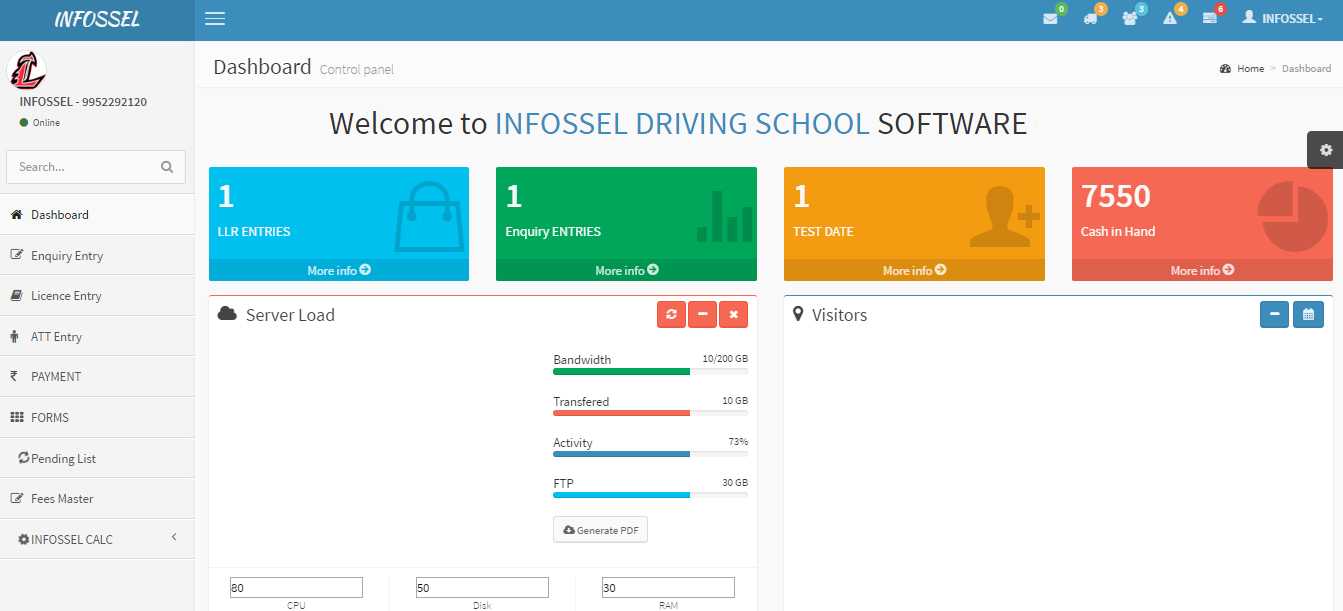Open PAYMENT menu item
Viewport: 1343px width, 611px height.
coord(97,376)
